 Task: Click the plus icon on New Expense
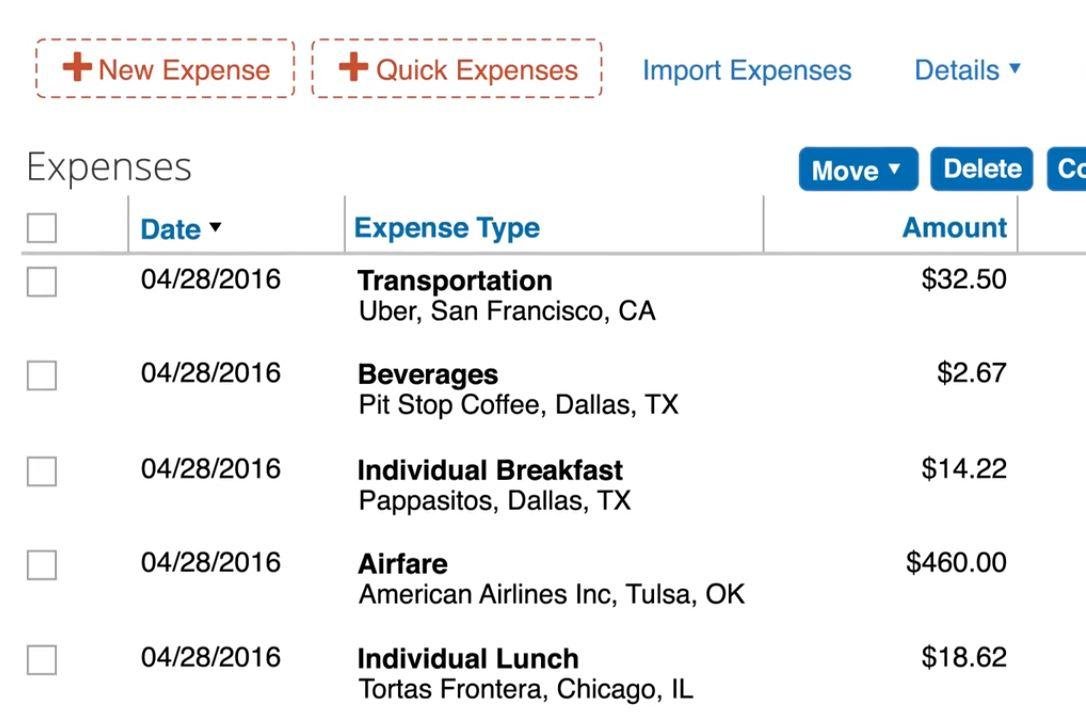click(76, 68)
